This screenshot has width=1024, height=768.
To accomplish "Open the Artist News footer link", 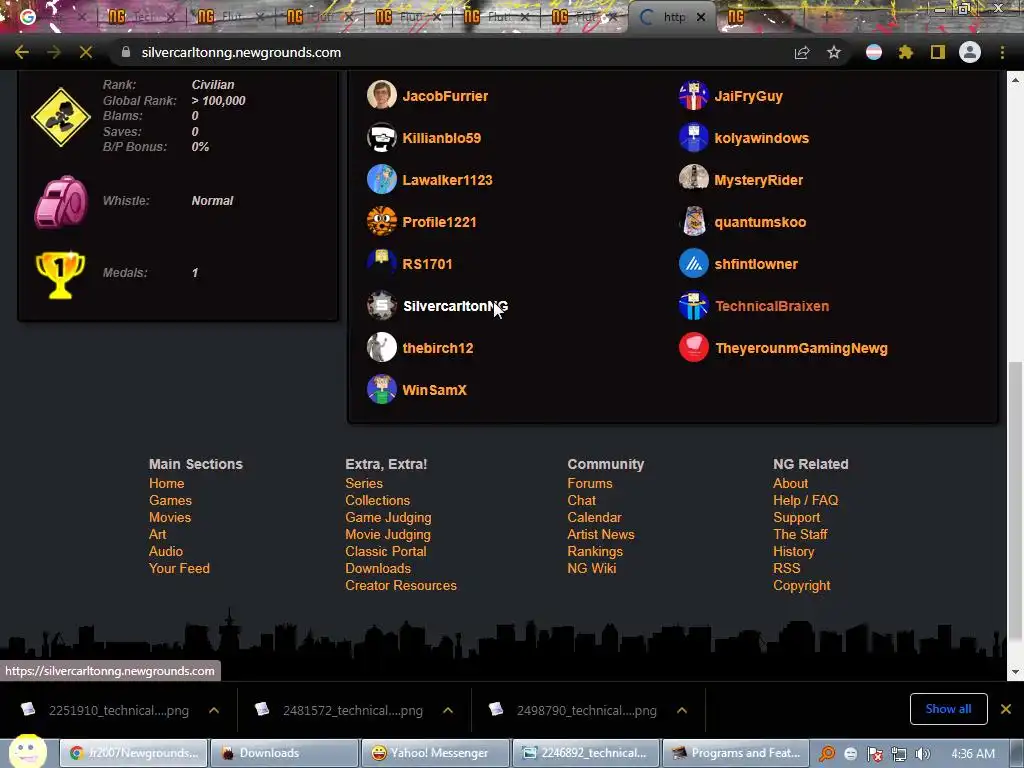I will 601,534.
